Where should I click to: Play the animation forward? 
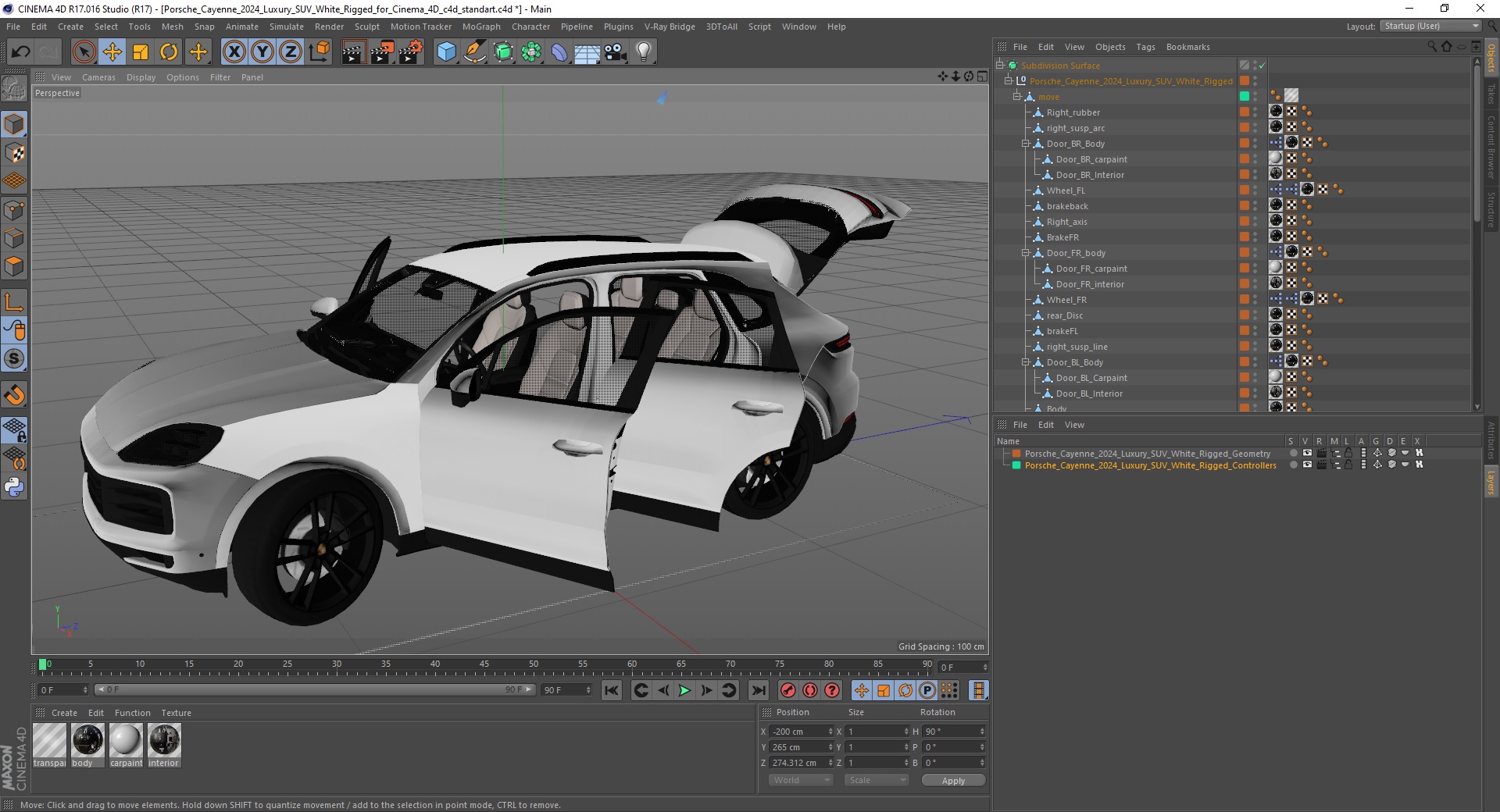click(x=684, y=690)
